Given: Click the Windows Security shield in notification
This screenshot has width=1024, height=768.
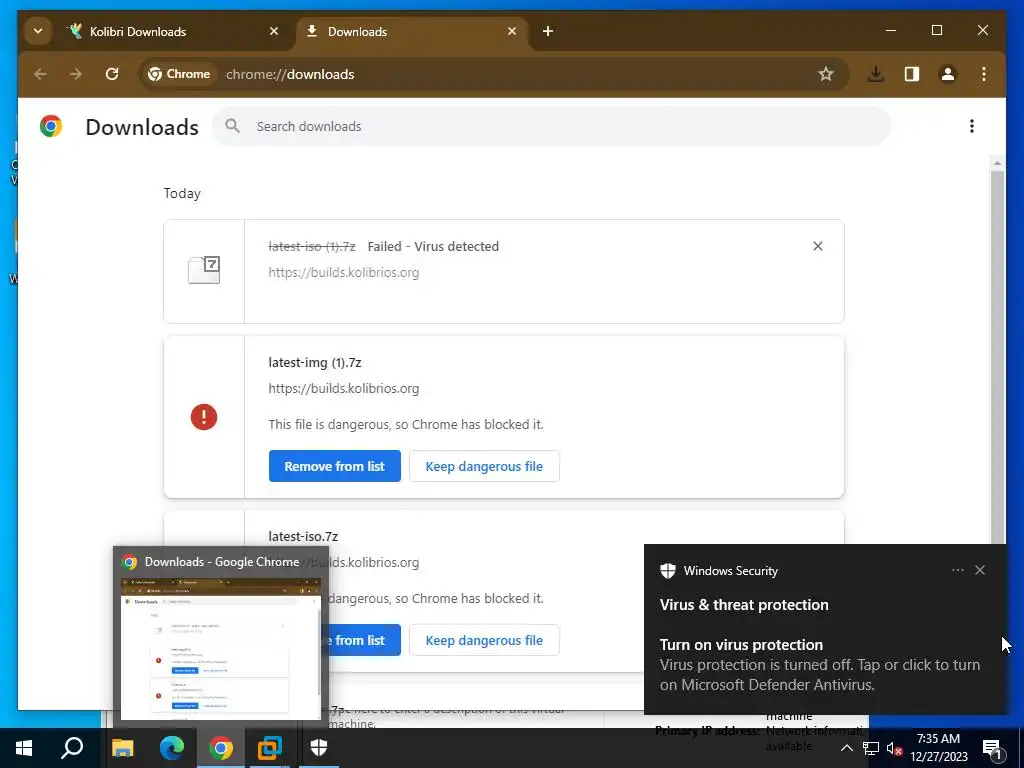Looking at the screenshot, I should click(667, 571).
